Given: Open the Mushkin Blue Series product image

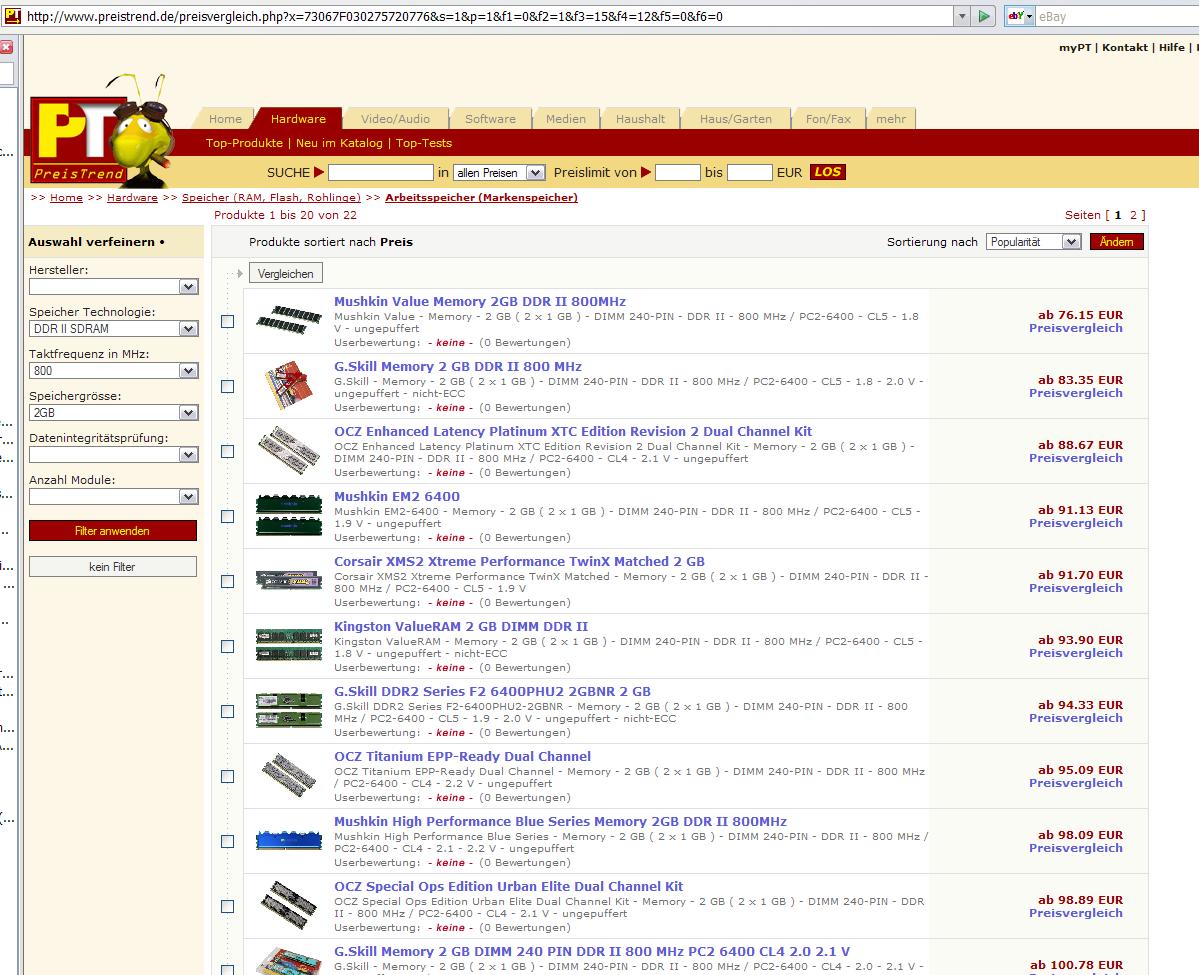Looking at the screenshot, I should (288, 840).
